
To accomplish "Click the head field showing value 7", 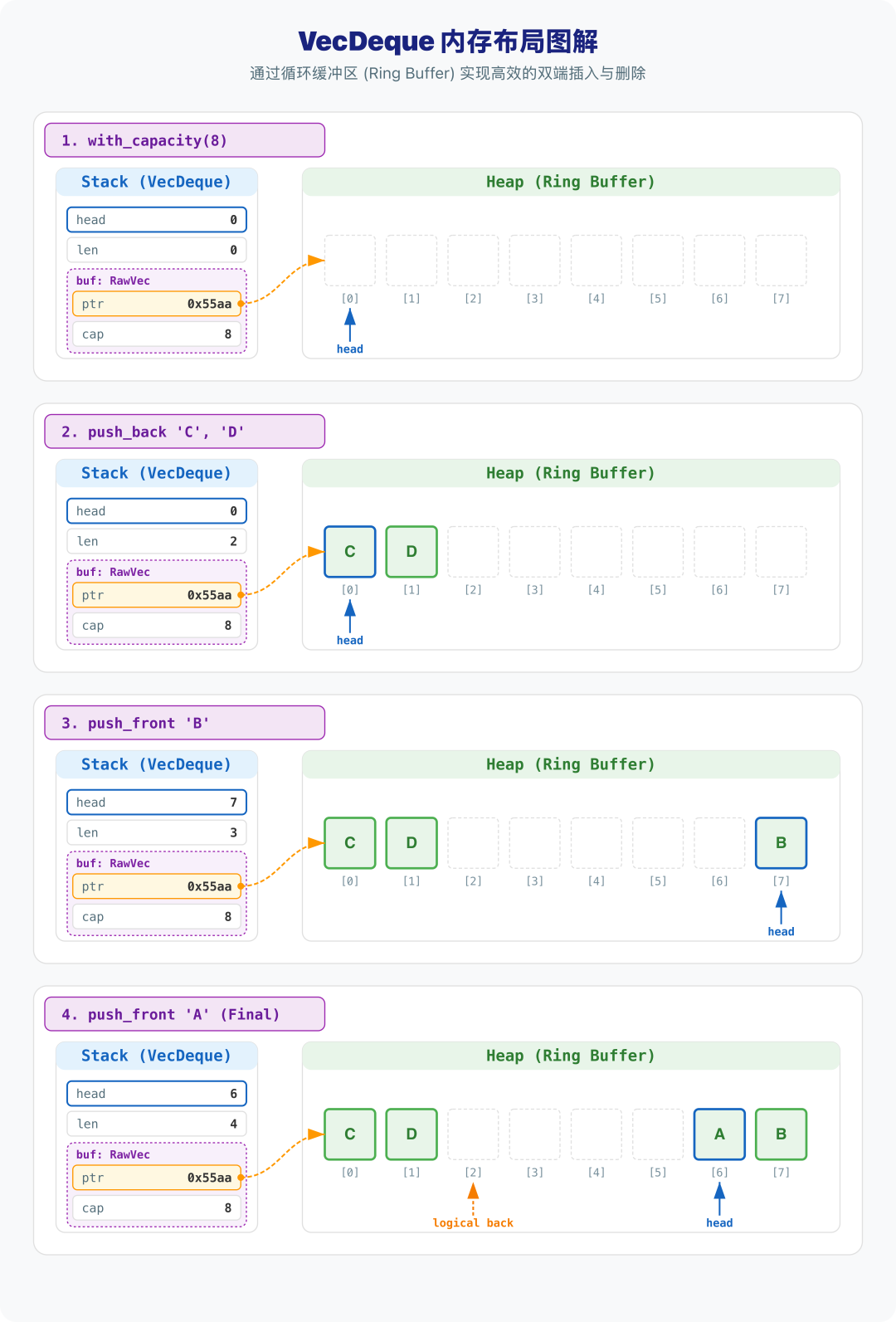I will pyautogui.click(x=157, y=802).
